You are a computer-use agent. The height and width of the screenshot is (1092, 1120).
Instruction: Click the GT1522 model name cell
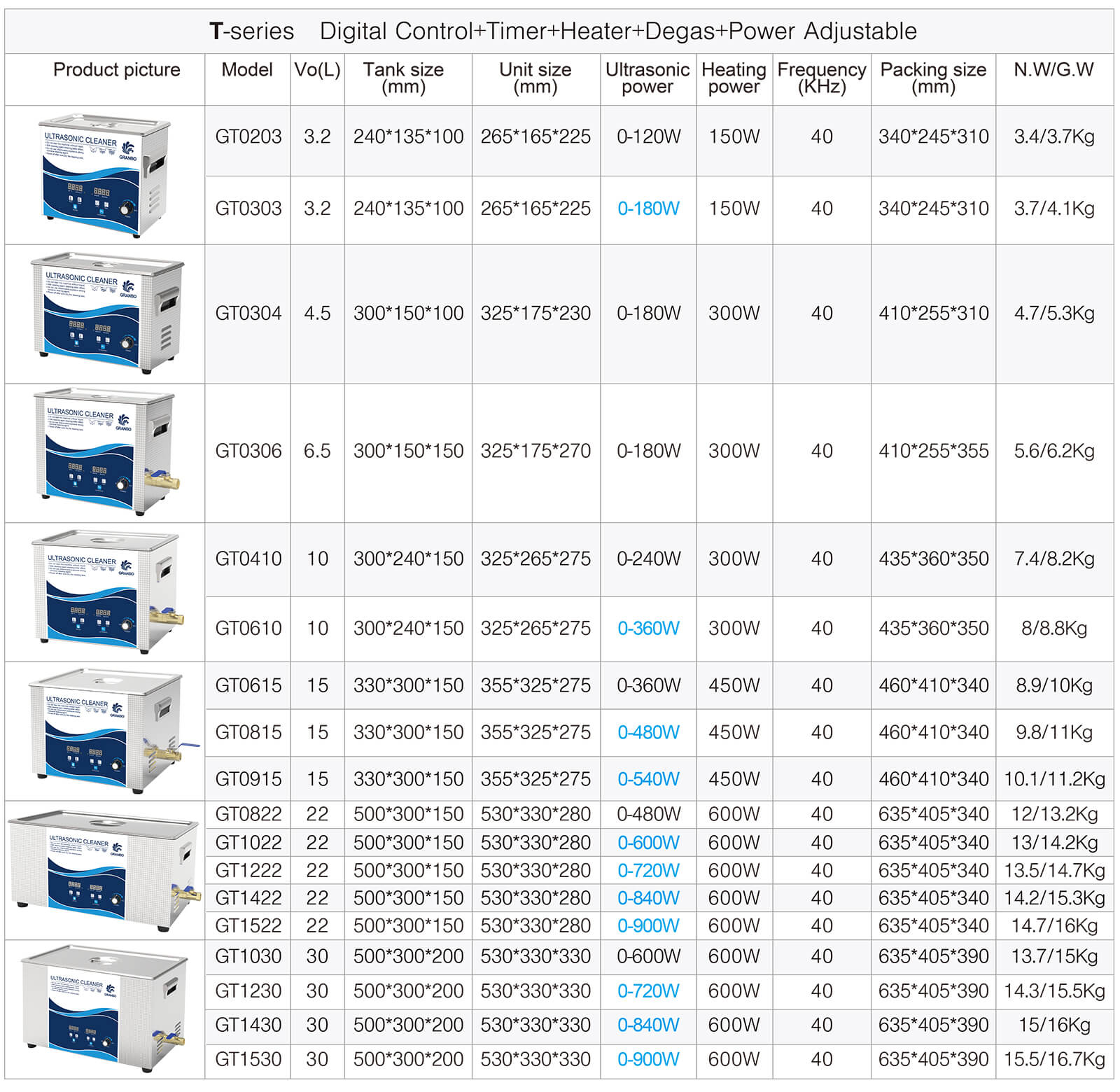(x=248, y=926)
